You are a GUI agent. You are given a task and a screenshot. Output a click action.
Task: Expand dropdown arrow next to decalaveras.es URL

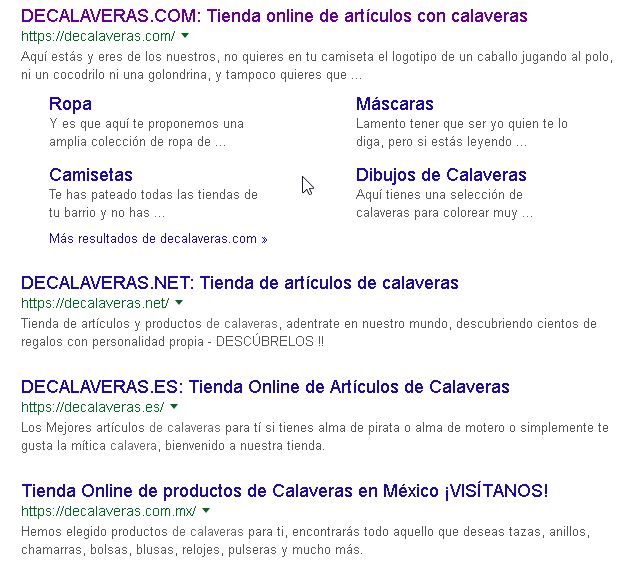174,407
